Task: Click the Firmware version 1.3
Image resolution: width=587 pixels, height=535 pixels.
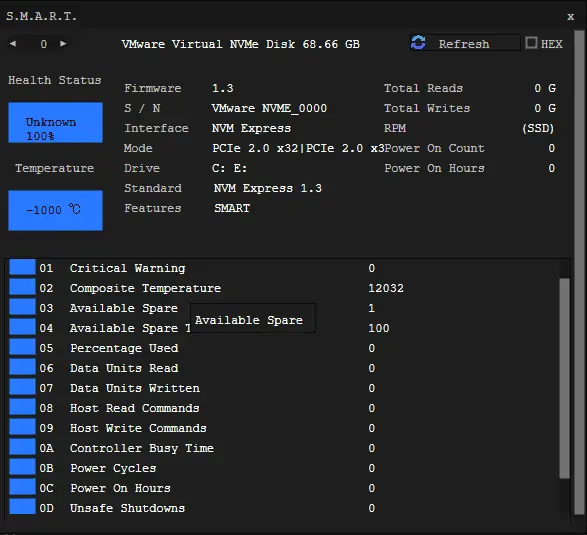Action: click(x=223, y=88)
